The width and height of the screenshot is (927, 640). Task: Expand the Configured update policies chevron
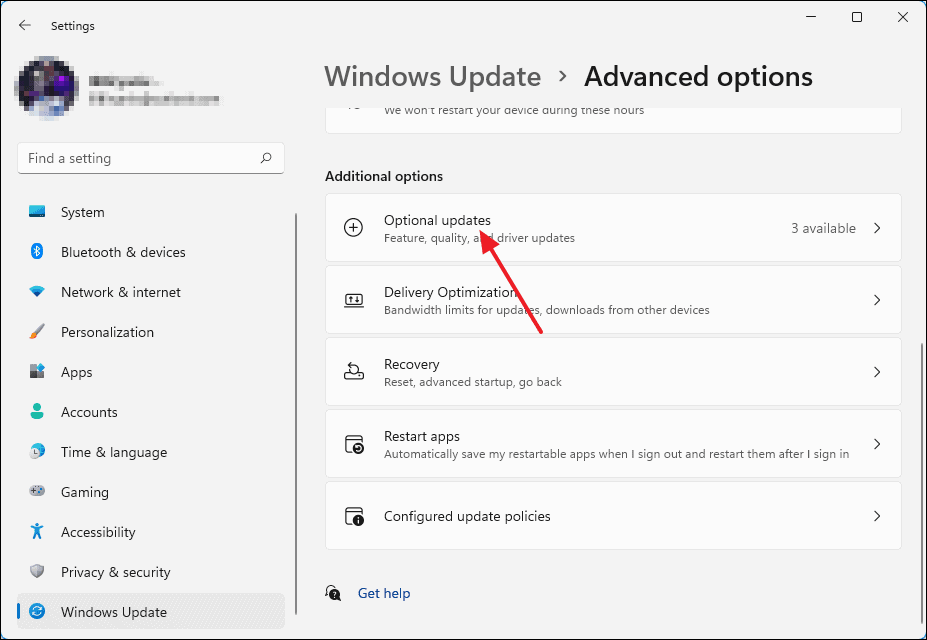(x=877, y=515)
